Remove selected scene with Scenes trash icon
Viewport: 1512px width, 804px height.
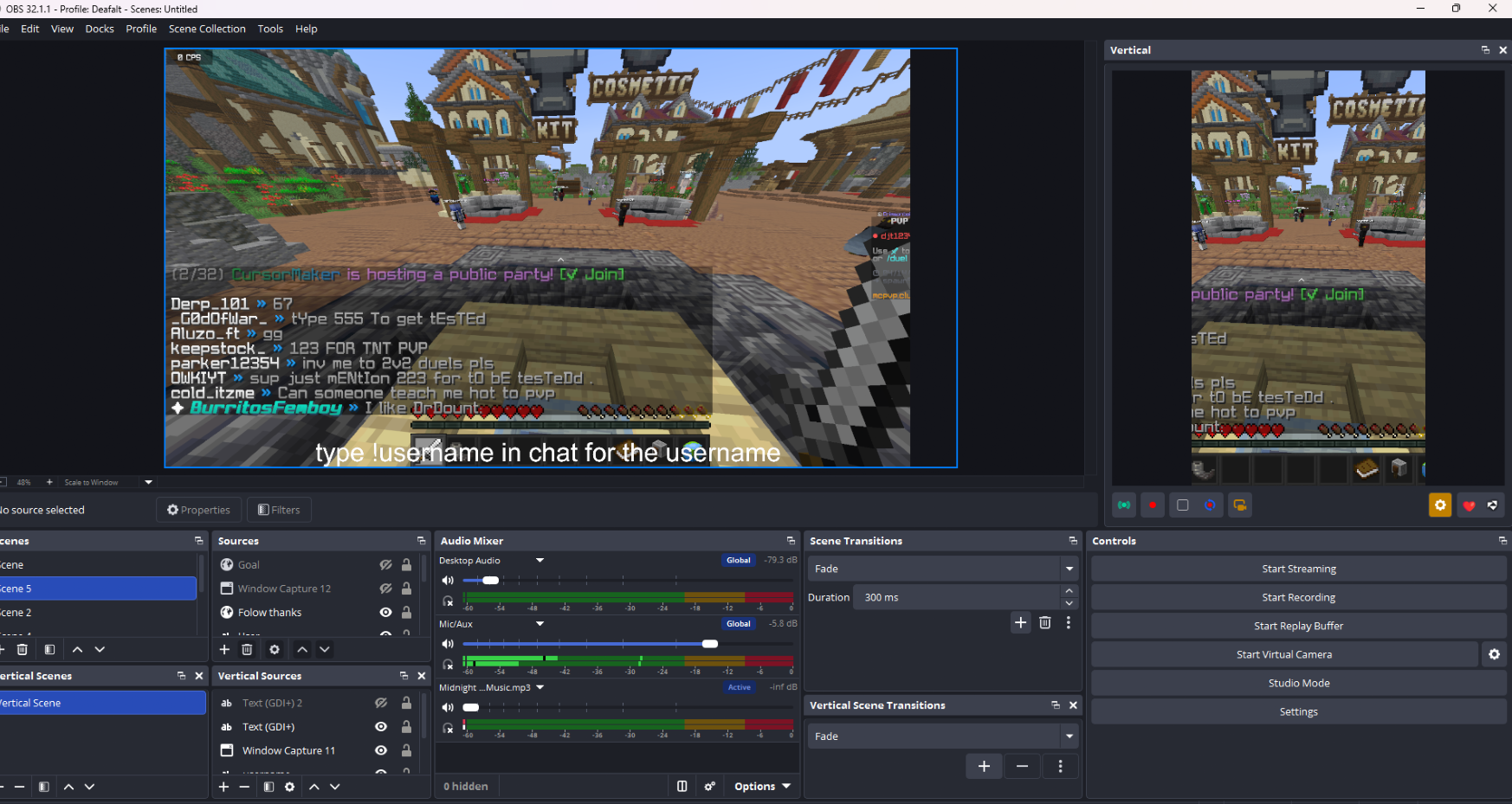23,649
